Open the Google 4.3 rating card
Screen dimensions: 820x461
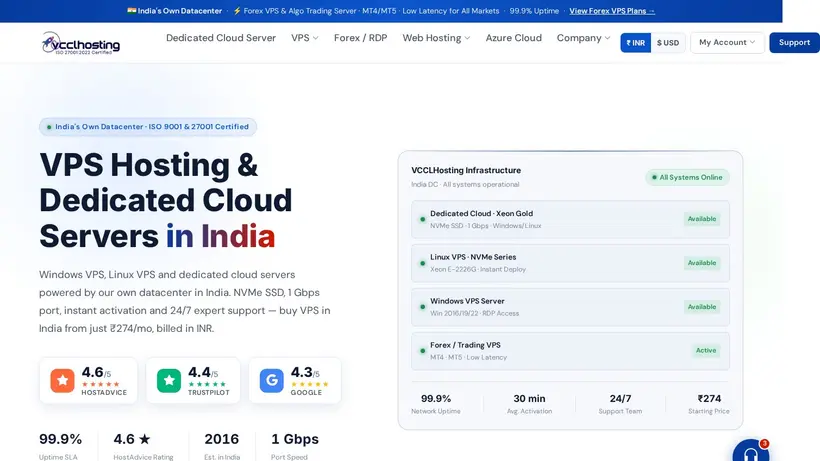click(295, 381)
